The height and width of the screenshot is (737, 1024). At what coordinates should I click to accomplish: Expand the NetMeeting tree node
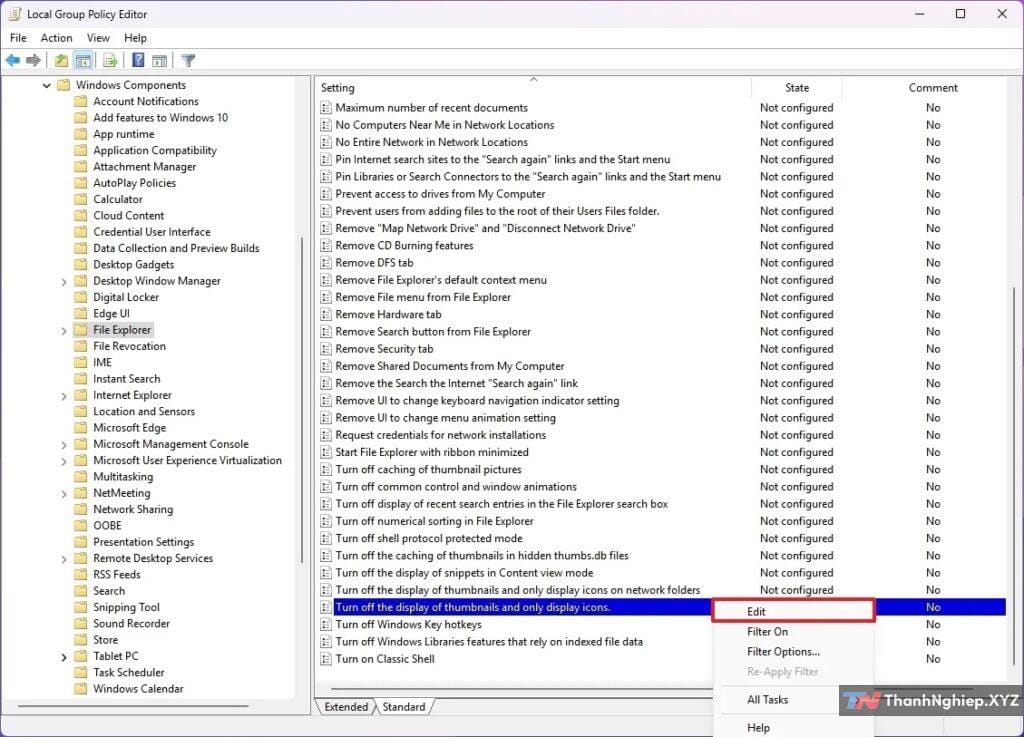tap(64, 494)
